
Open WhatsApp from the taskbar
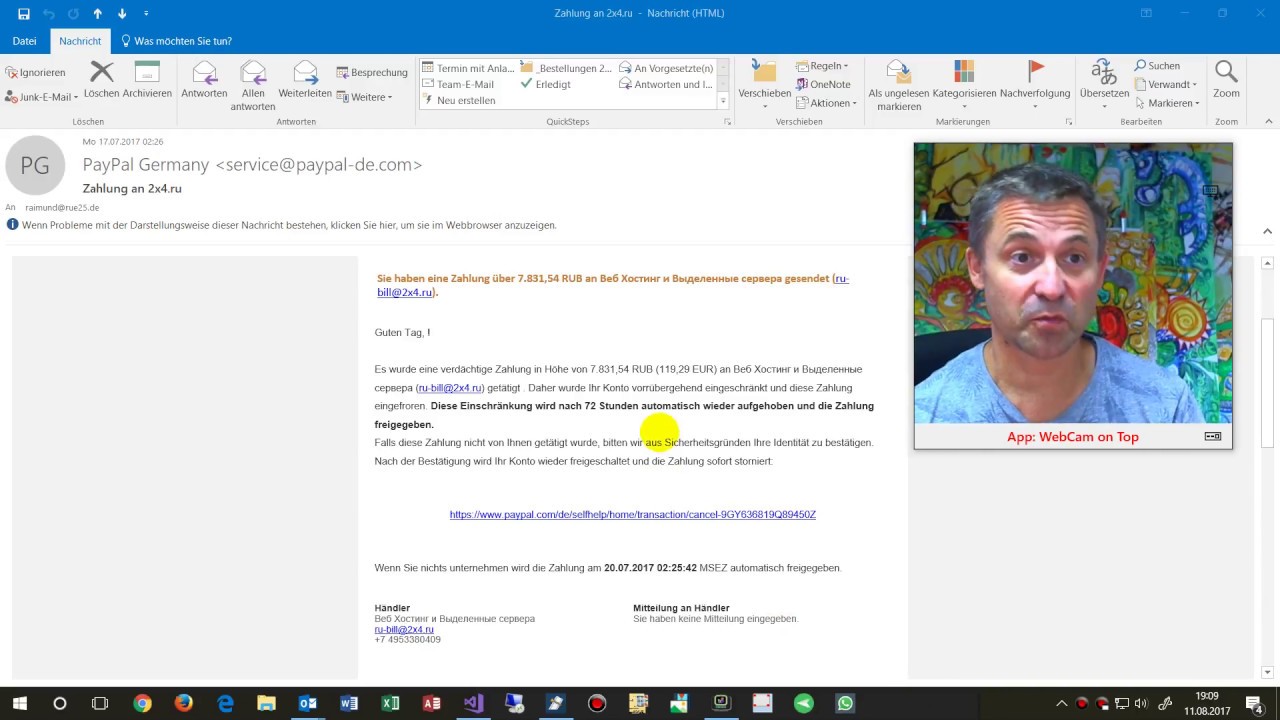[846, 703]
